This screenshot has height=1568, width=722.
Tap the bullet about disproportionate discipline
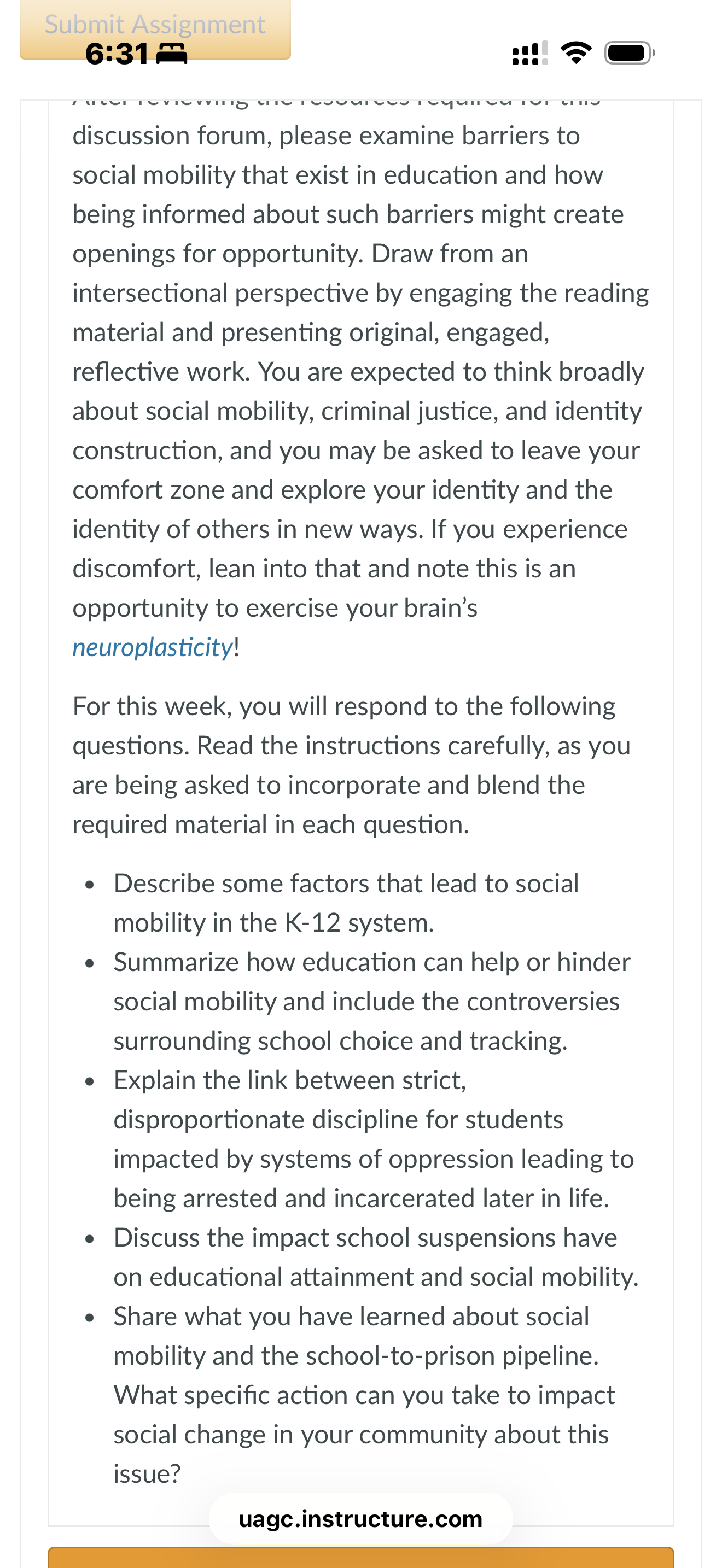374,1139
